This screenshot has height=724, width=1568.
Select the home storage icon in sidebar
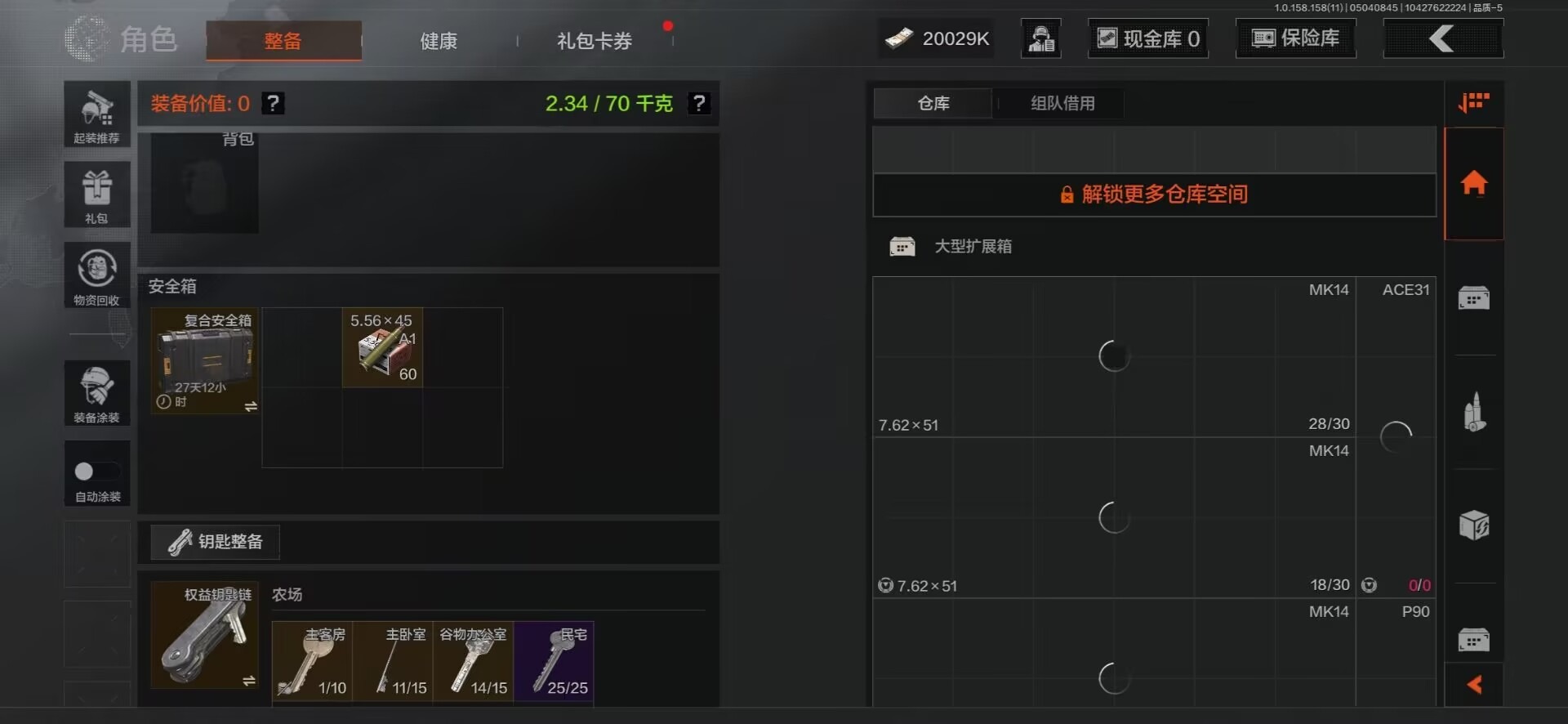point(1474,183)
